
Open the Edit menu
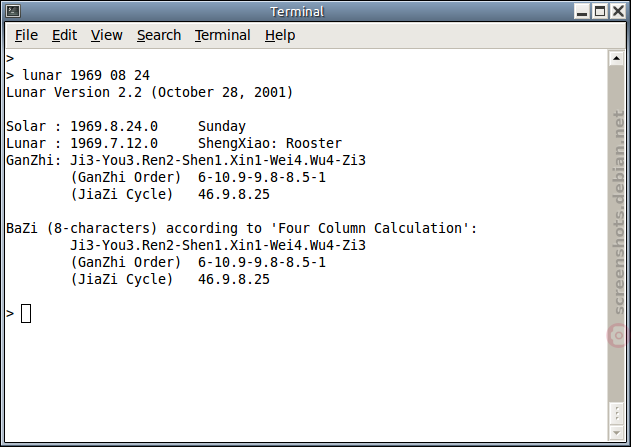pos(64,35)
